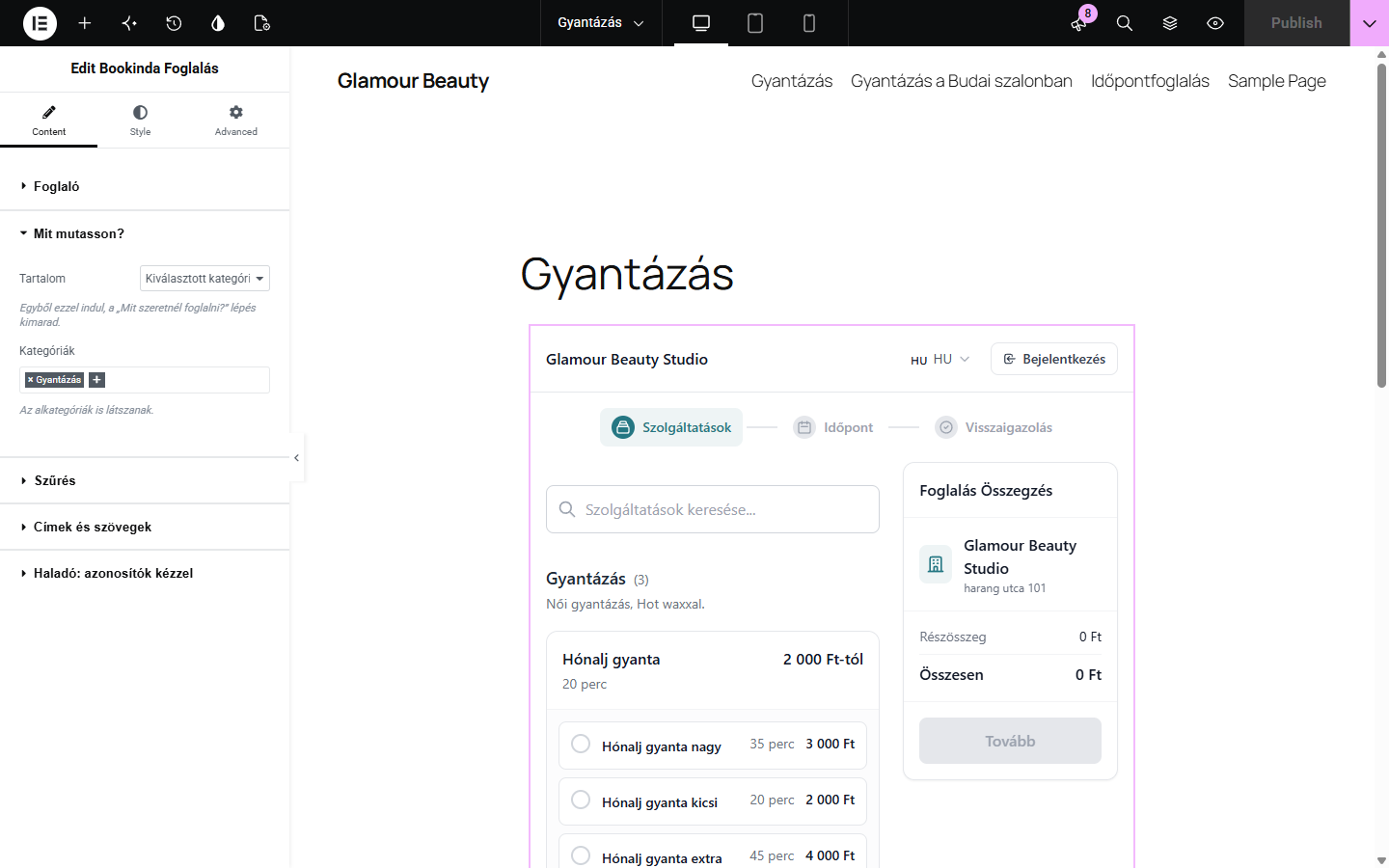
Task: Expand the Foglaló section
Action: 145,186
